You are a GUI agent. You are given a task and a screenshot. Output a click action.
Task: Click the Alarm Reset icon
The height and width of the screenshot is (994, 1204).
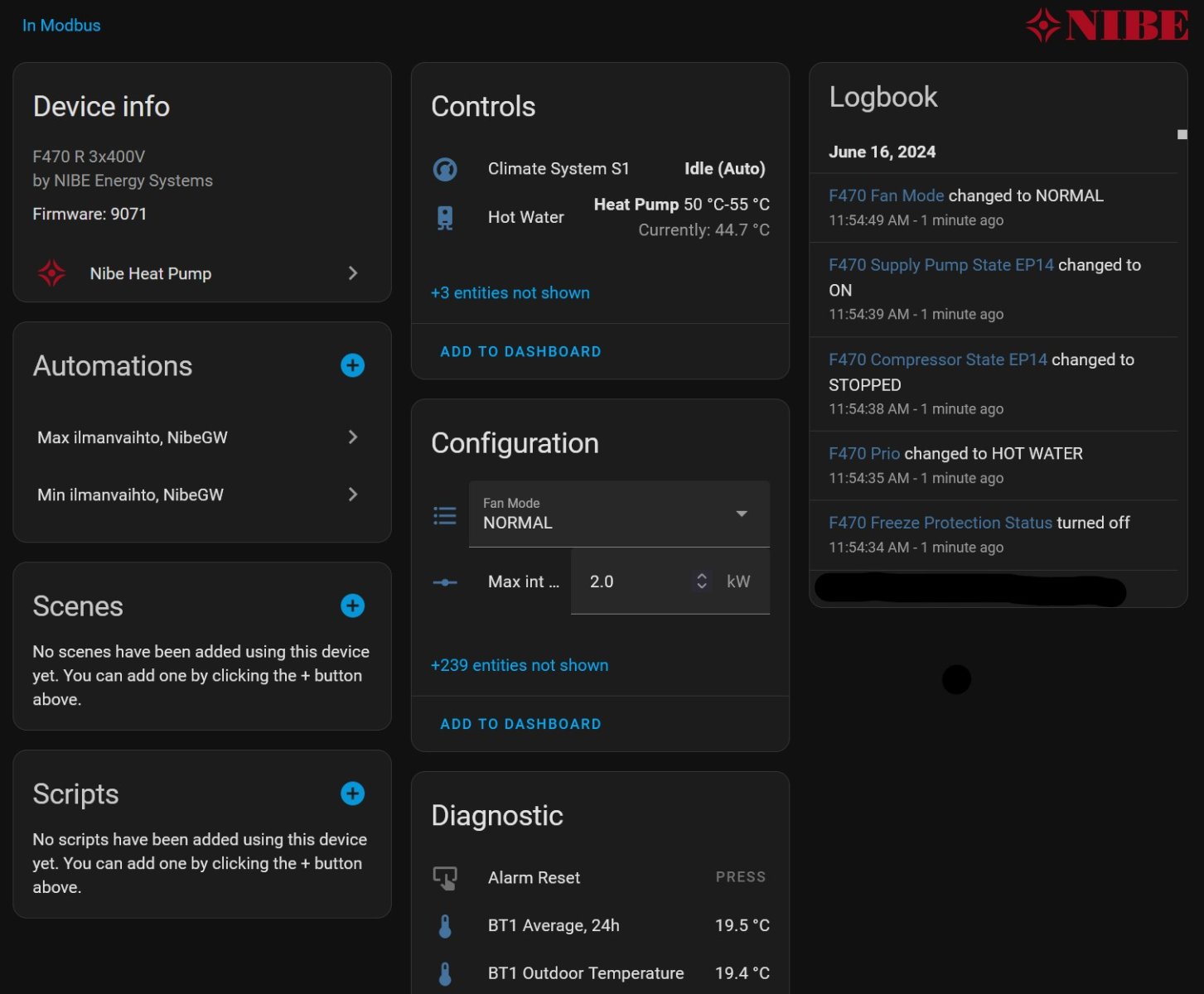point(445,878)
